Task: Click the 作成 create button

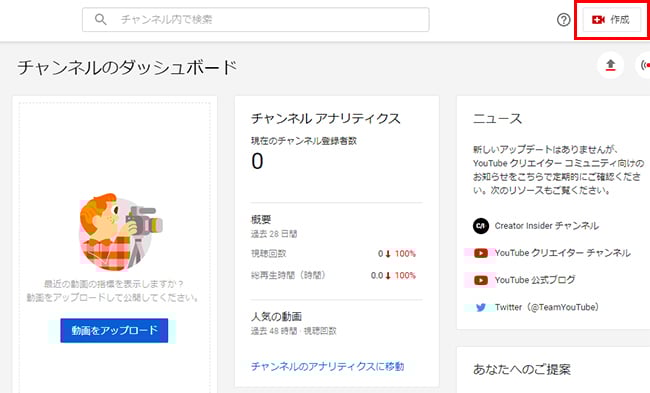Action: [x=611, y=19]
